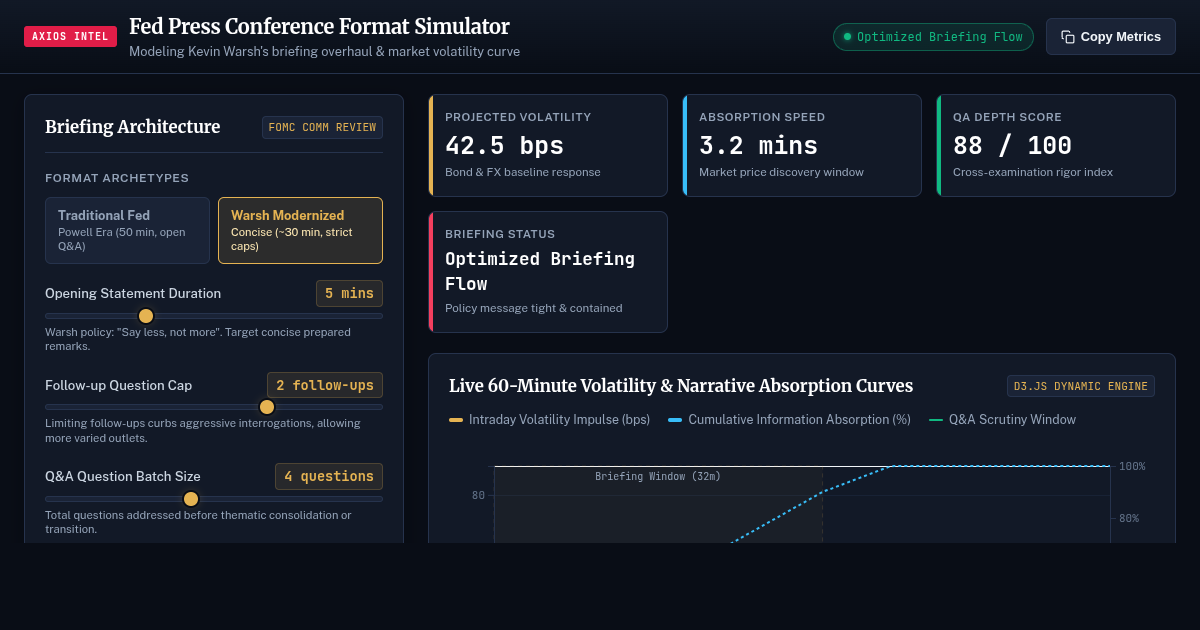Click the Live 60-Minute Volatility chart title
The height and width of the screenshot is (630, 1200).
[681, 386]
